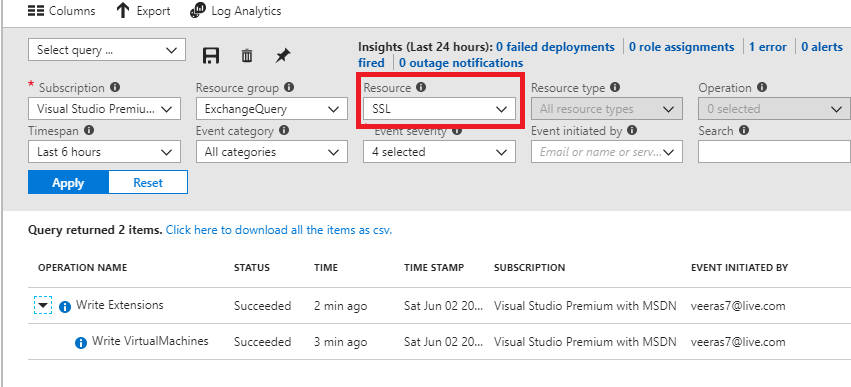Sort by STATUS column header
This screenshot has width=851, height=387.
251,268
